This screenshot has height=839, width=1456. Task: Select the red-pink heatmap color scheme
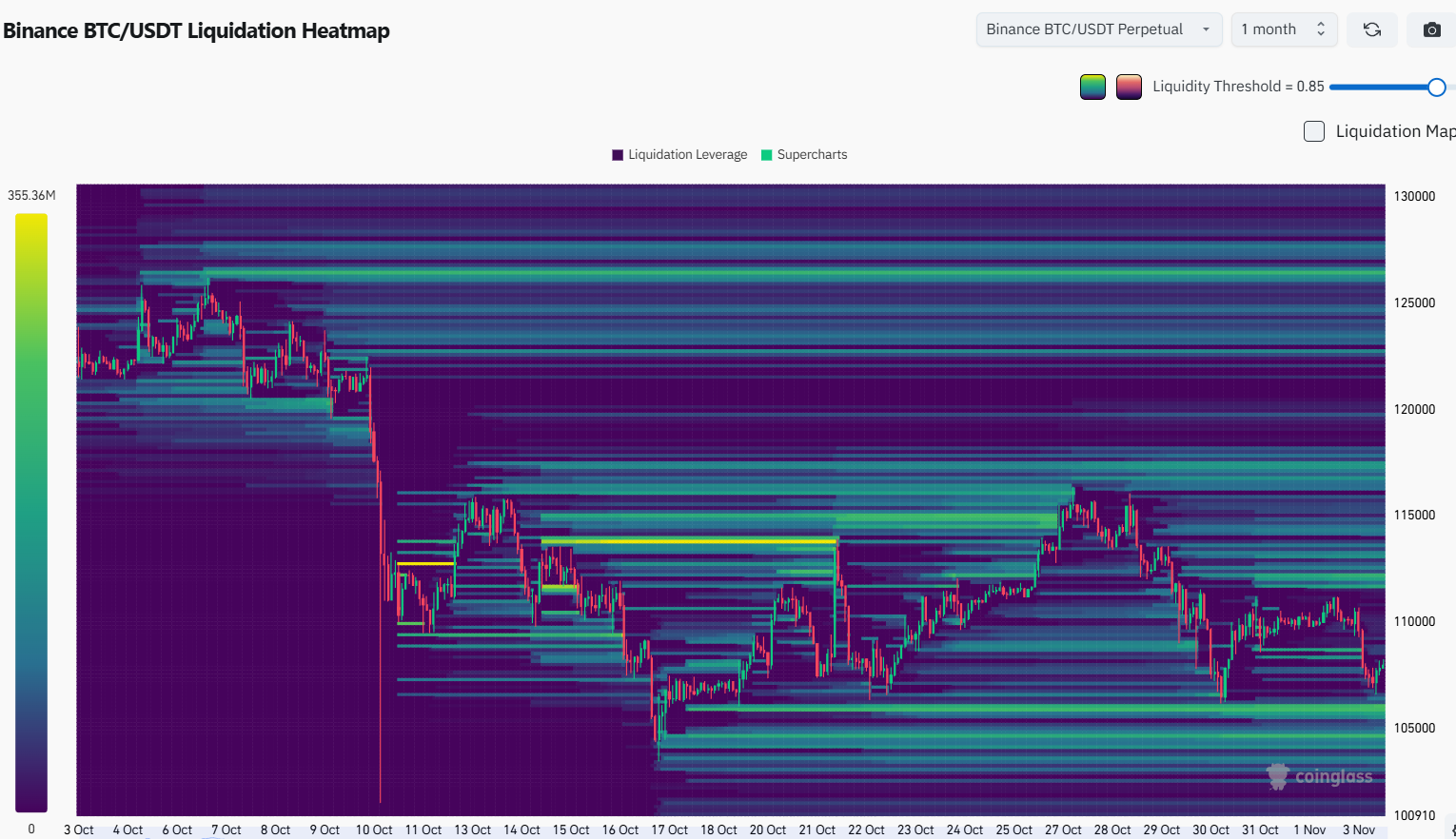1129,87
